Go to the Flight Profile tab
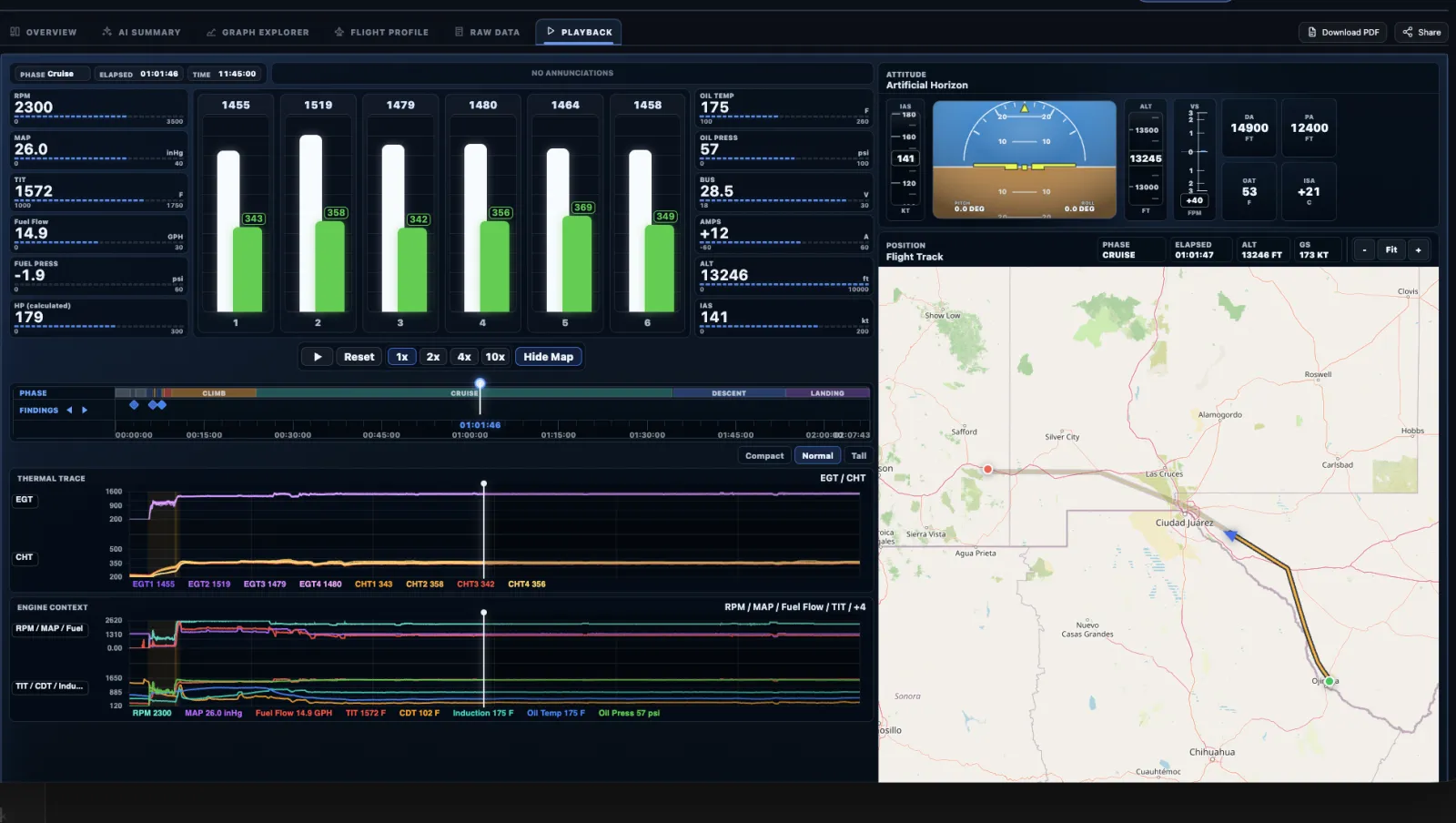This screenshot has height=823, width=1456. (x=381, y=32)
